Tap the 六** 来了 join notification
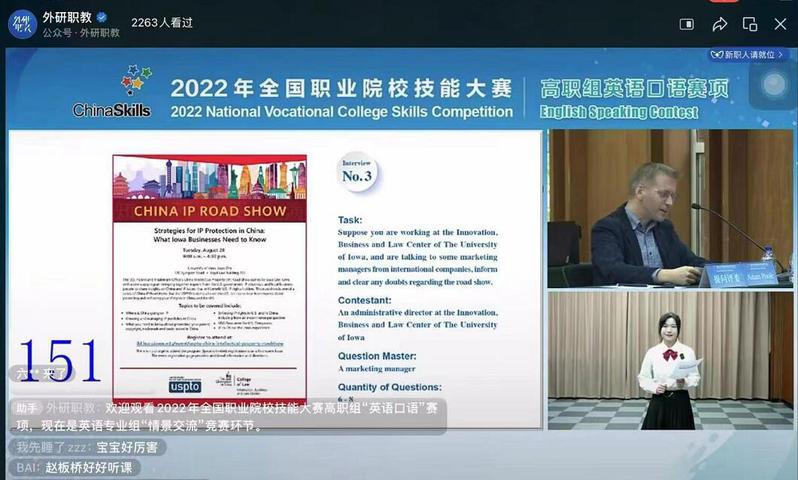 [x=42, y=373]
